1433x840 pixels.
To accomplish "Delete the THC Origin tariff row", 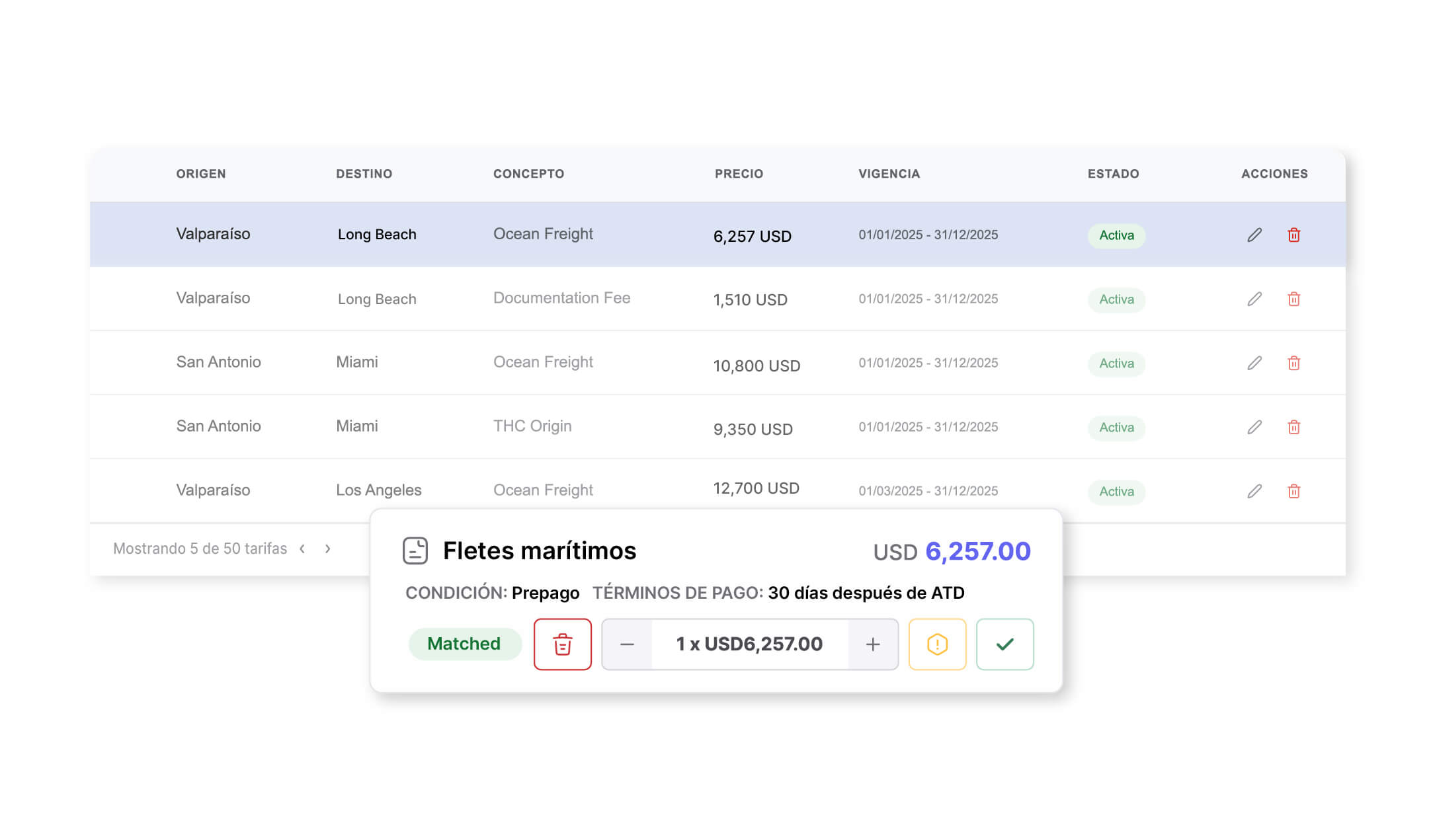I will coord(1293,428).
